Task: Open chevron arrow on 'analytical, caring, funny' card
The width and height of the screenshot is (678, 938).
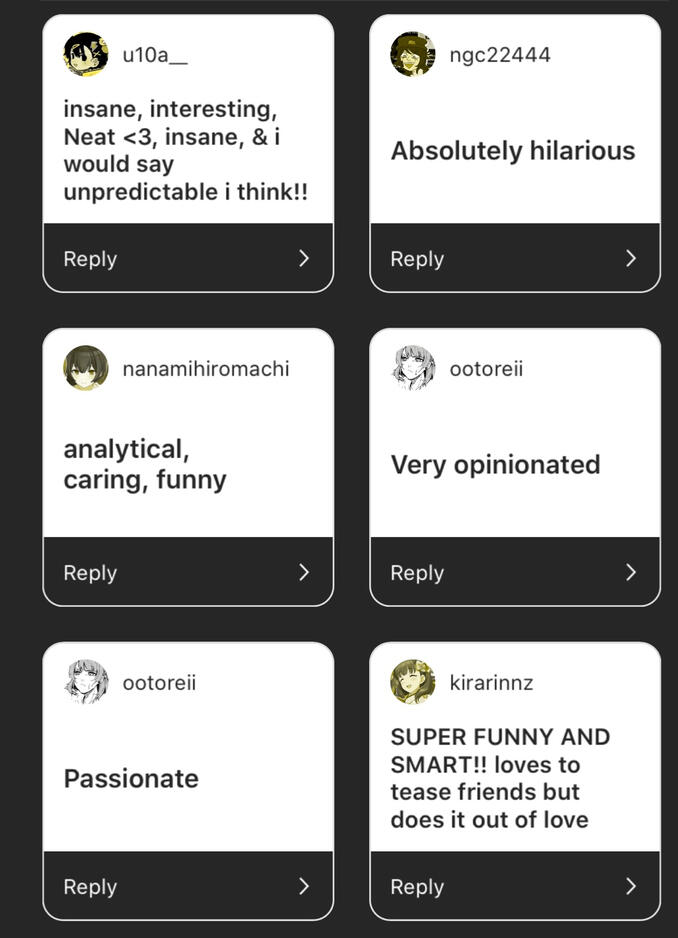Action: [304, 572]
